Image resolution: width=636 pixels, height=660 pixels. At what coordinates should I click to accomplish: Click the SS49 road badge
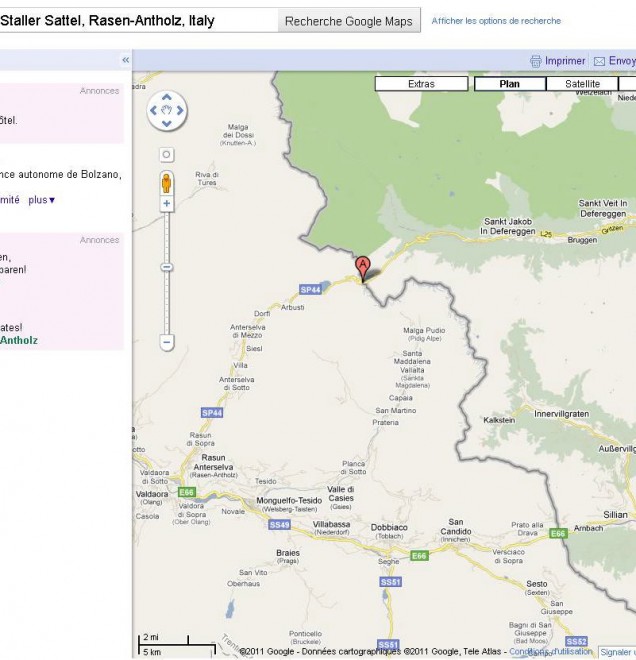[x=279, y=525]
